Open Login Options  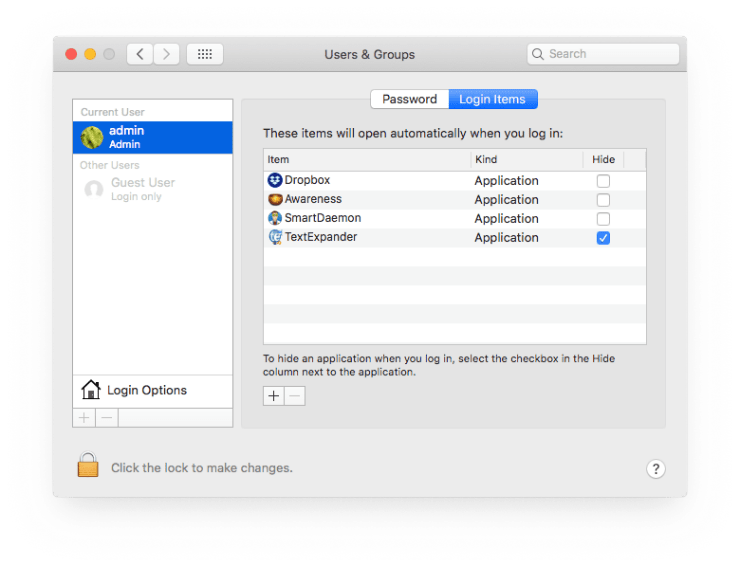(152, 390)
